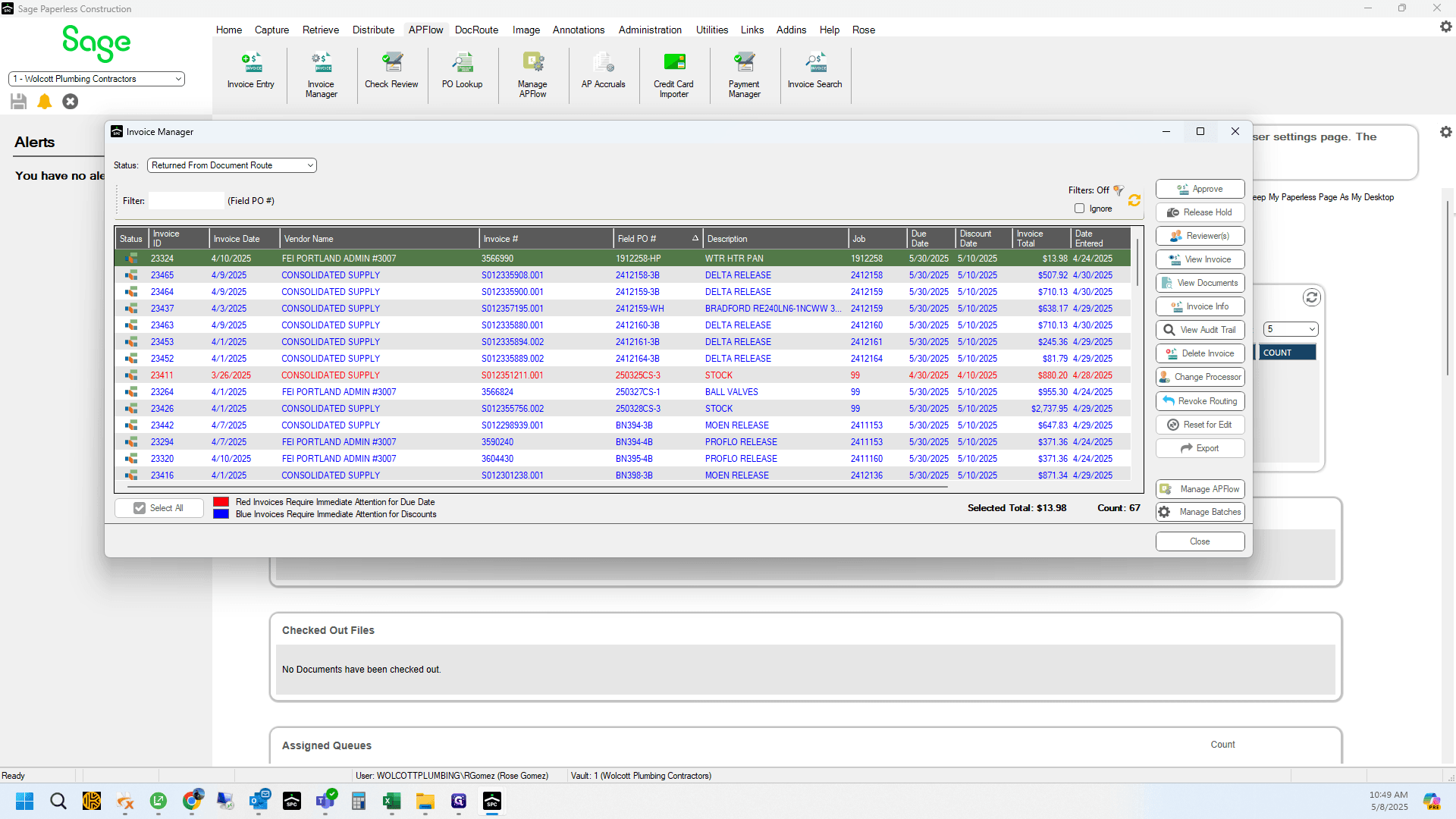The height and width of the screenshot is (819, 1456).
Task: Open the Utilities menu
Action: (x=712, y=30)
